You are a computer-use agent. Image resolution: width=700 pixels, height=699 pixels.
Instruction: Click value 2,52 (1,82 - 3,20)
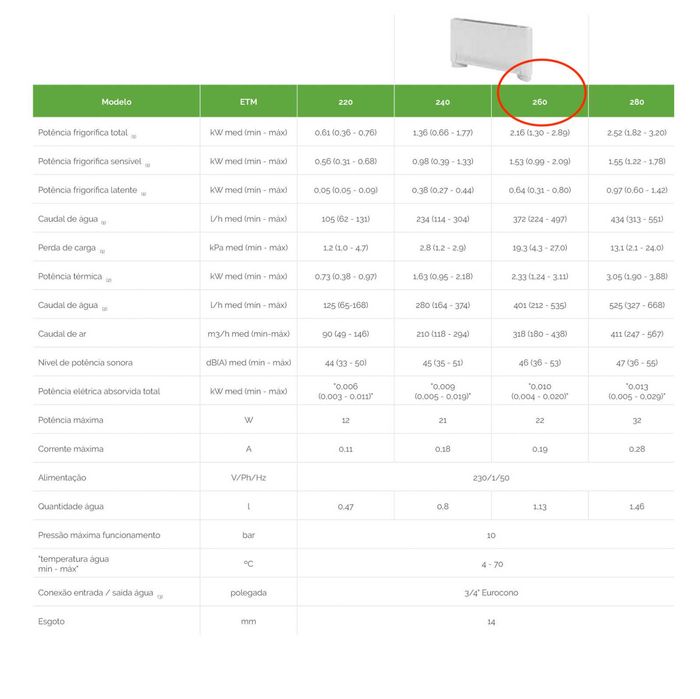coord(637,133)
